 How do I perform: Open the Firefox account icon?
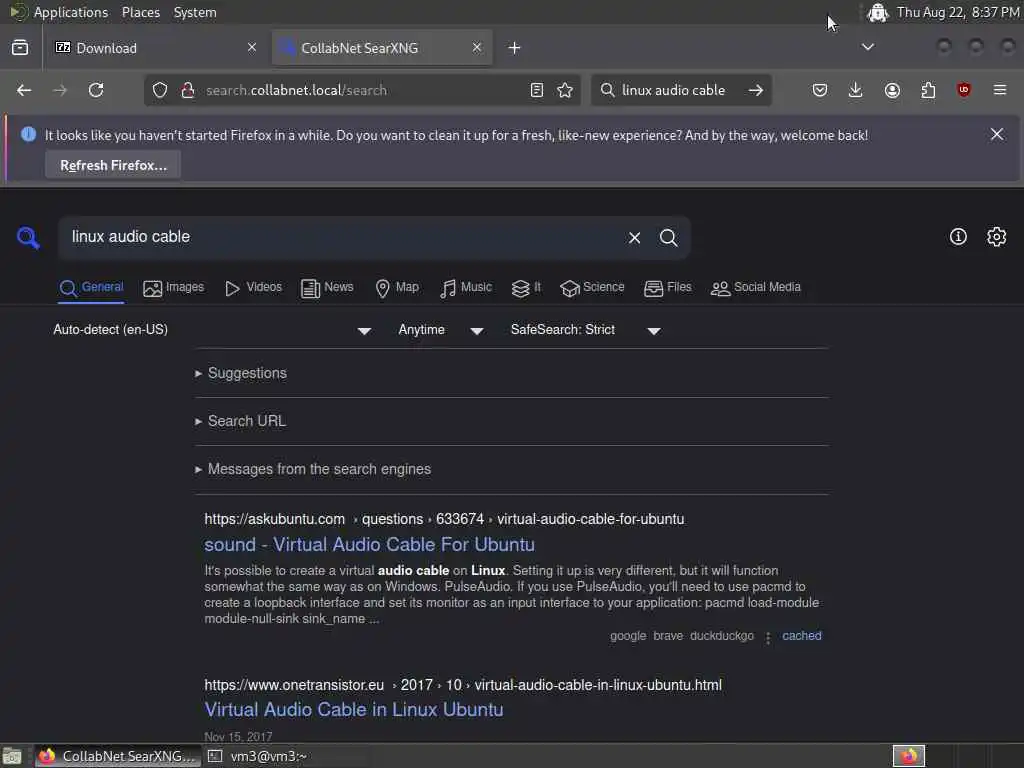(x=892, y=90)
